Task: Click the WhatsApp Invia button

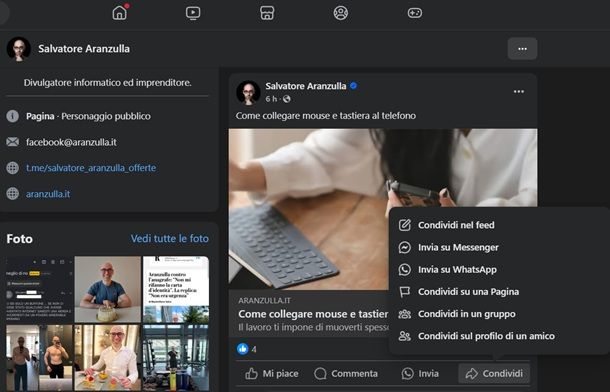Action: [420, 374]
